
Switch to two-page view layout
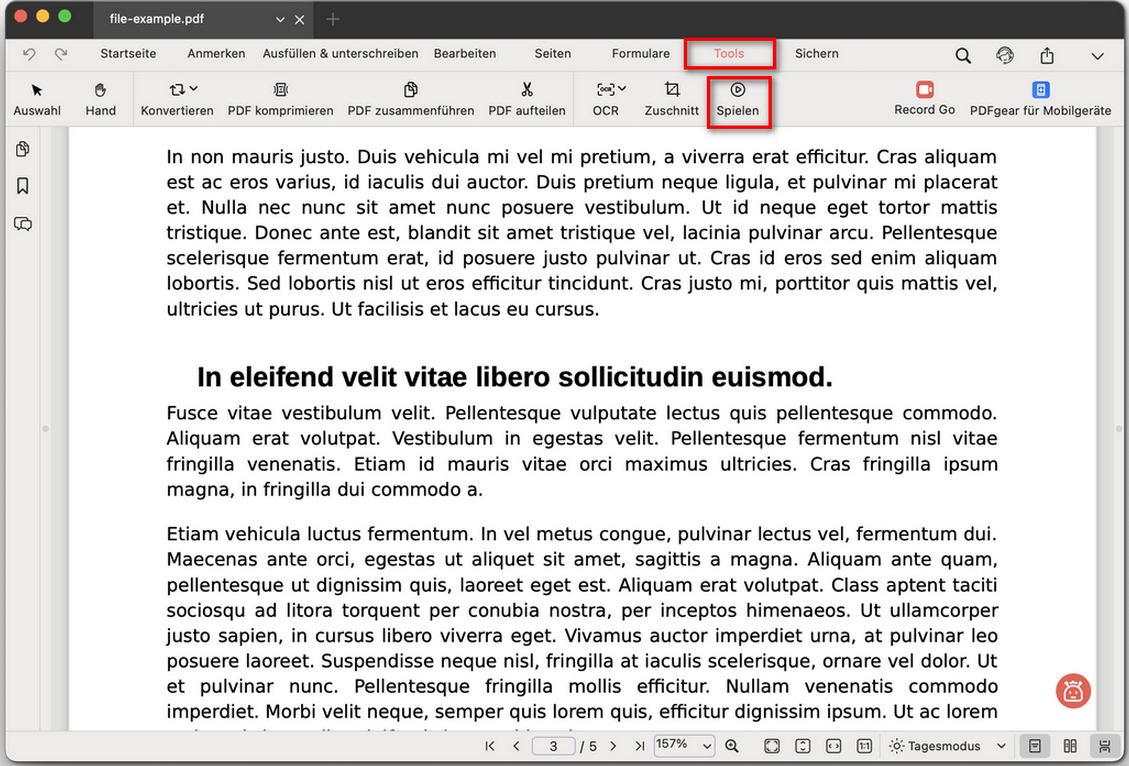point(1069,745)
